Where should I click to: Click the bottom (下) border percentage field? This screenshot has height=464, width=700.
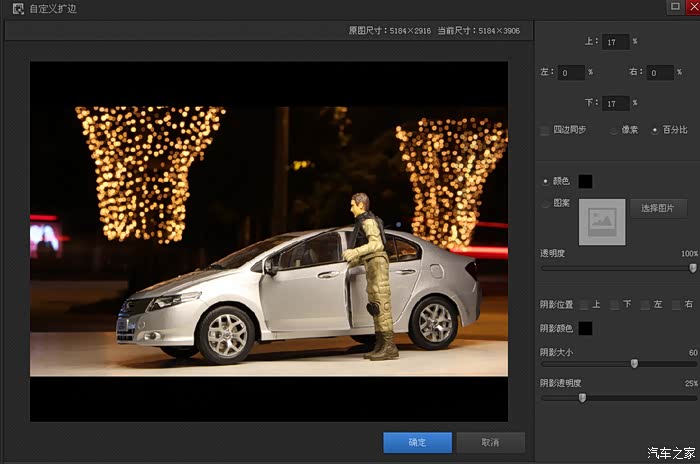click(616, 103)
